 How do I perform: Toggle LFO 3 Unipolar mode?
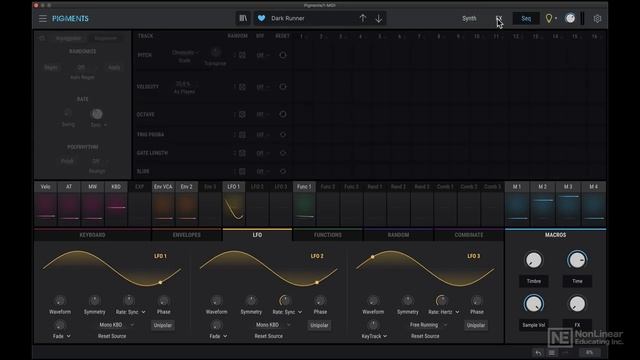[x=476, y=325]
